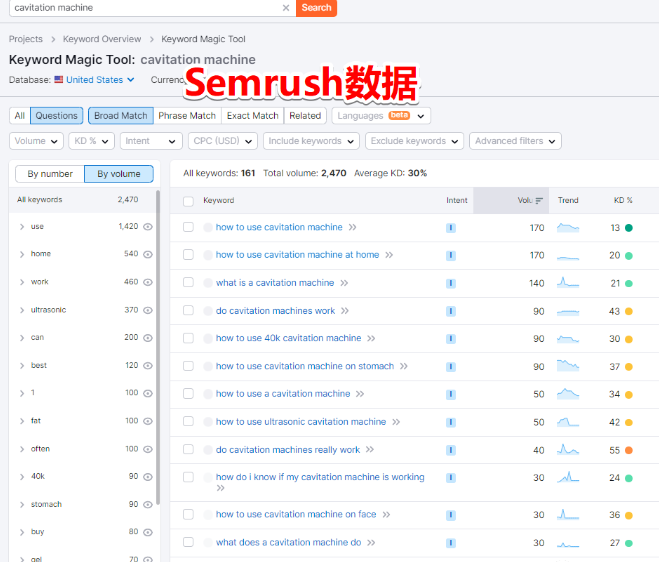
Task: Click double-arrow icon beside 'what is a cavitation machine'
Action: [344, 283]
